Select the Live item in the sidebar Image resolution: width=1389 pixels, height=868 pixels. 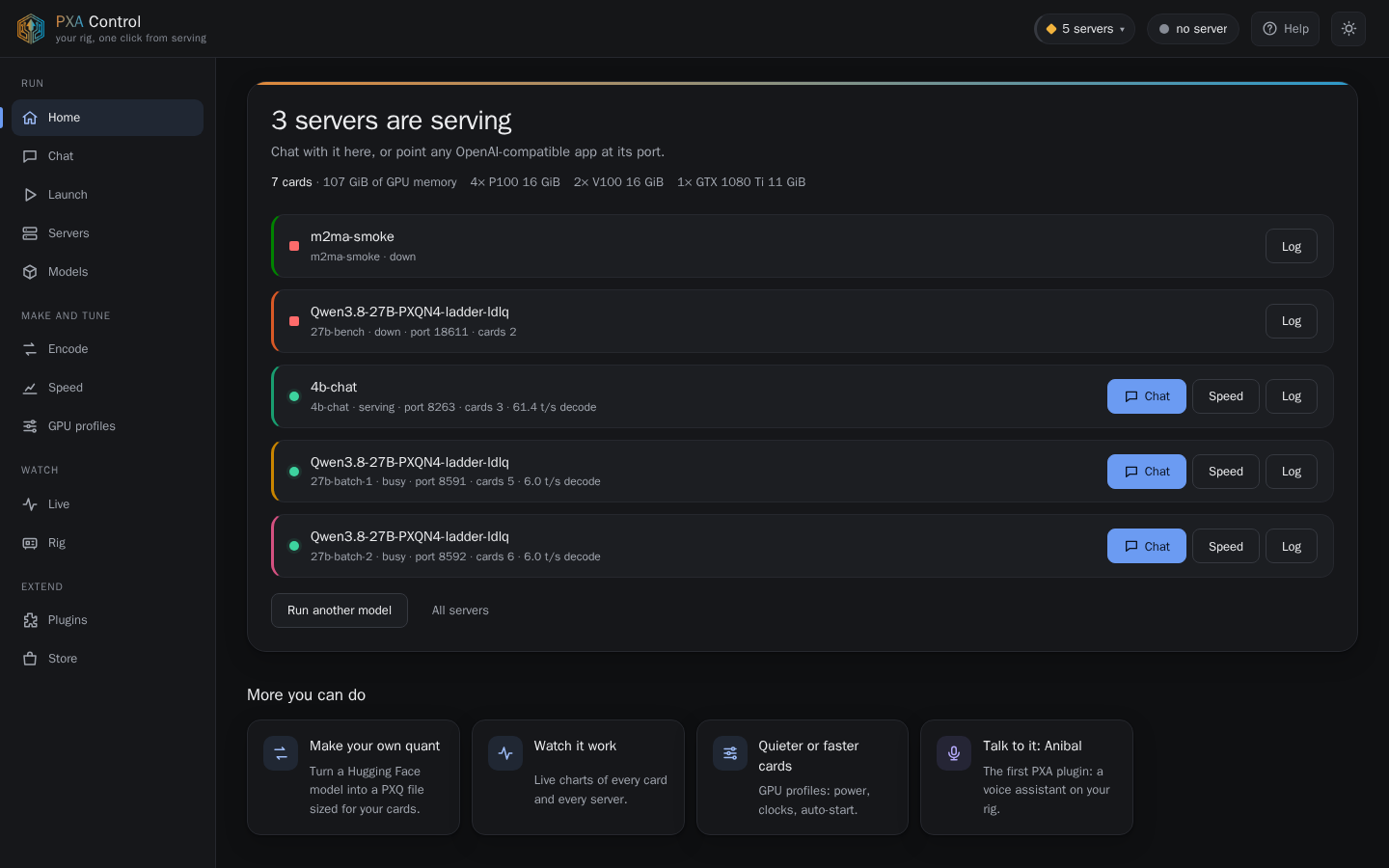[x=108, y=504]
